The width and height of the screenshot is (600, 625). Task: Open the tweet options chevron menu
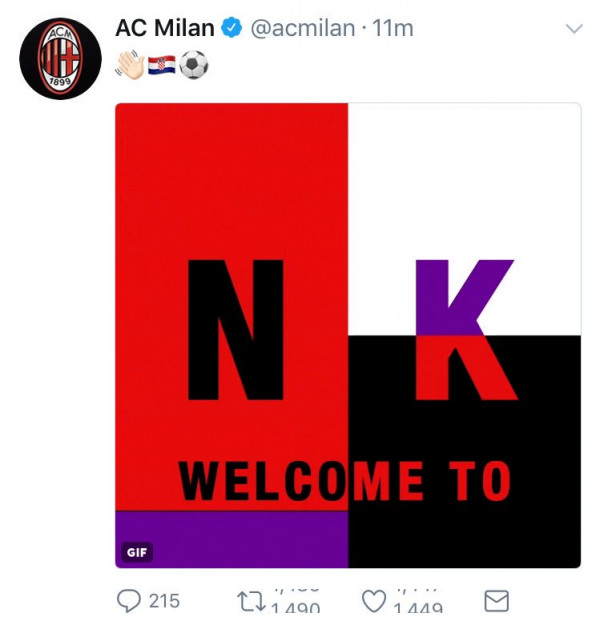point(573,30)
